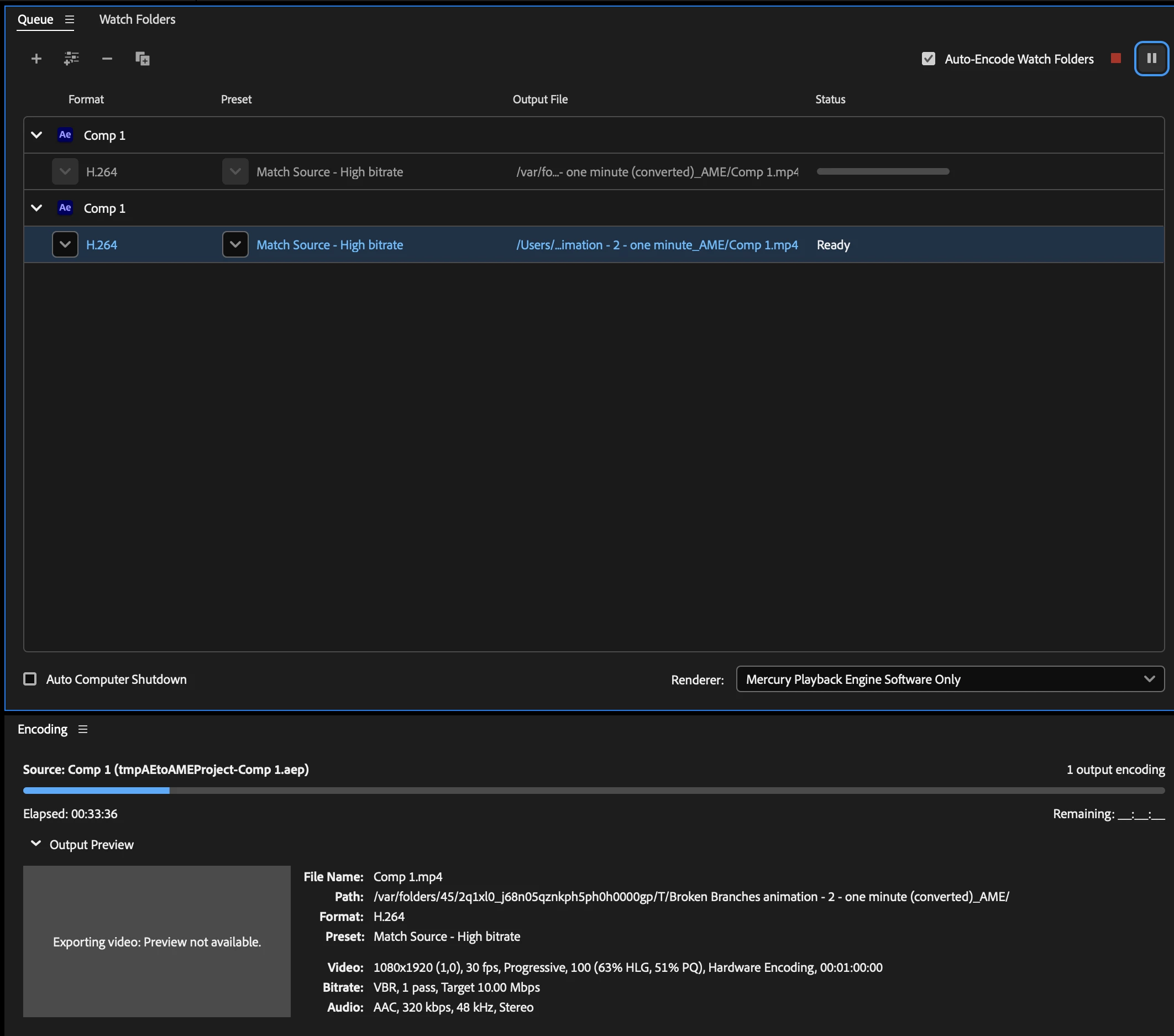Viewport: 1174px width, 1036px height.
Task: Click the Ae icon of second Comp 1
Action: pyautogui.click(x=65, y=208)
